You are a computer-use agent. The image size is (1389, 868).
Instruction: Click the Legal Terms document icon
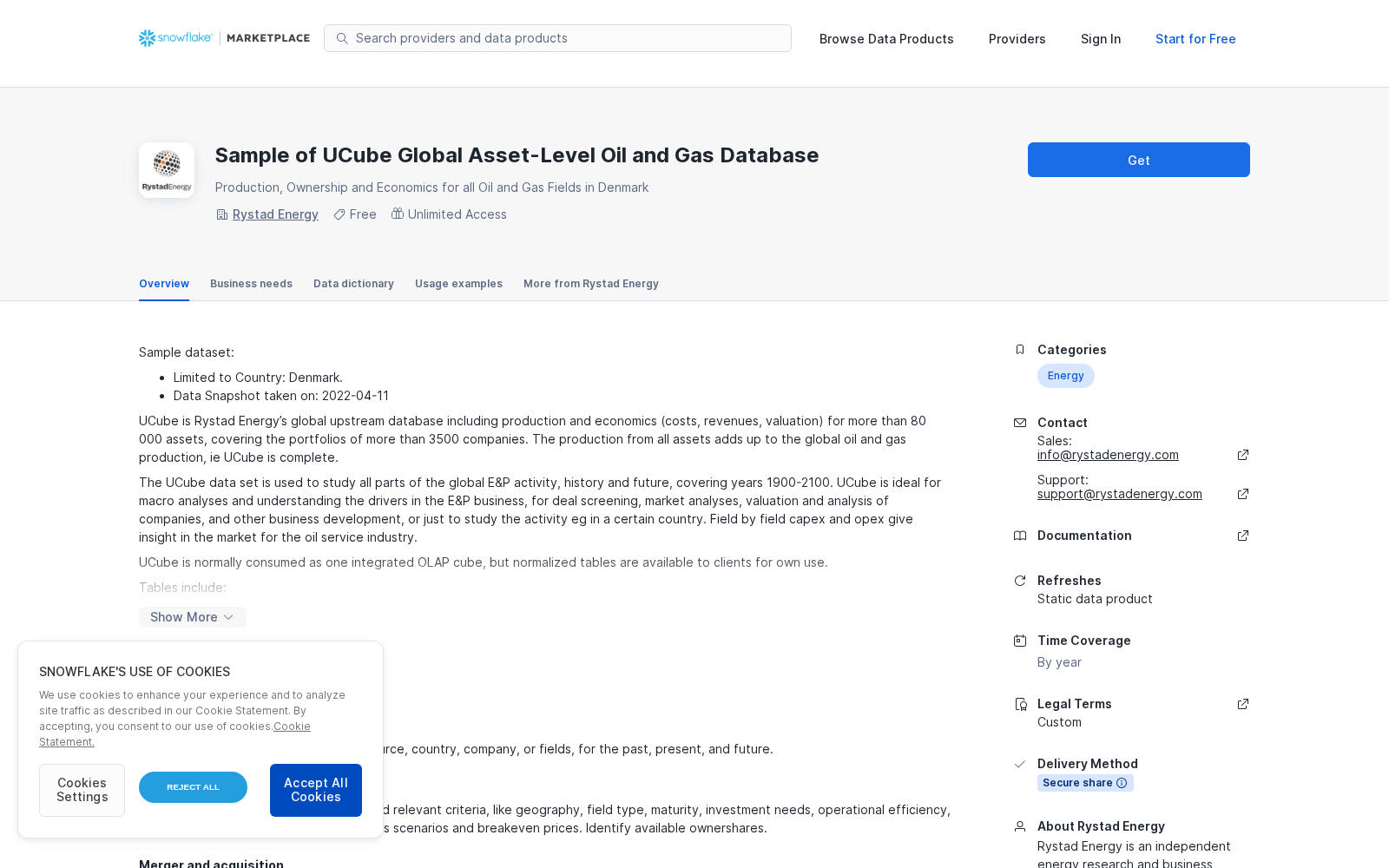1020,704
